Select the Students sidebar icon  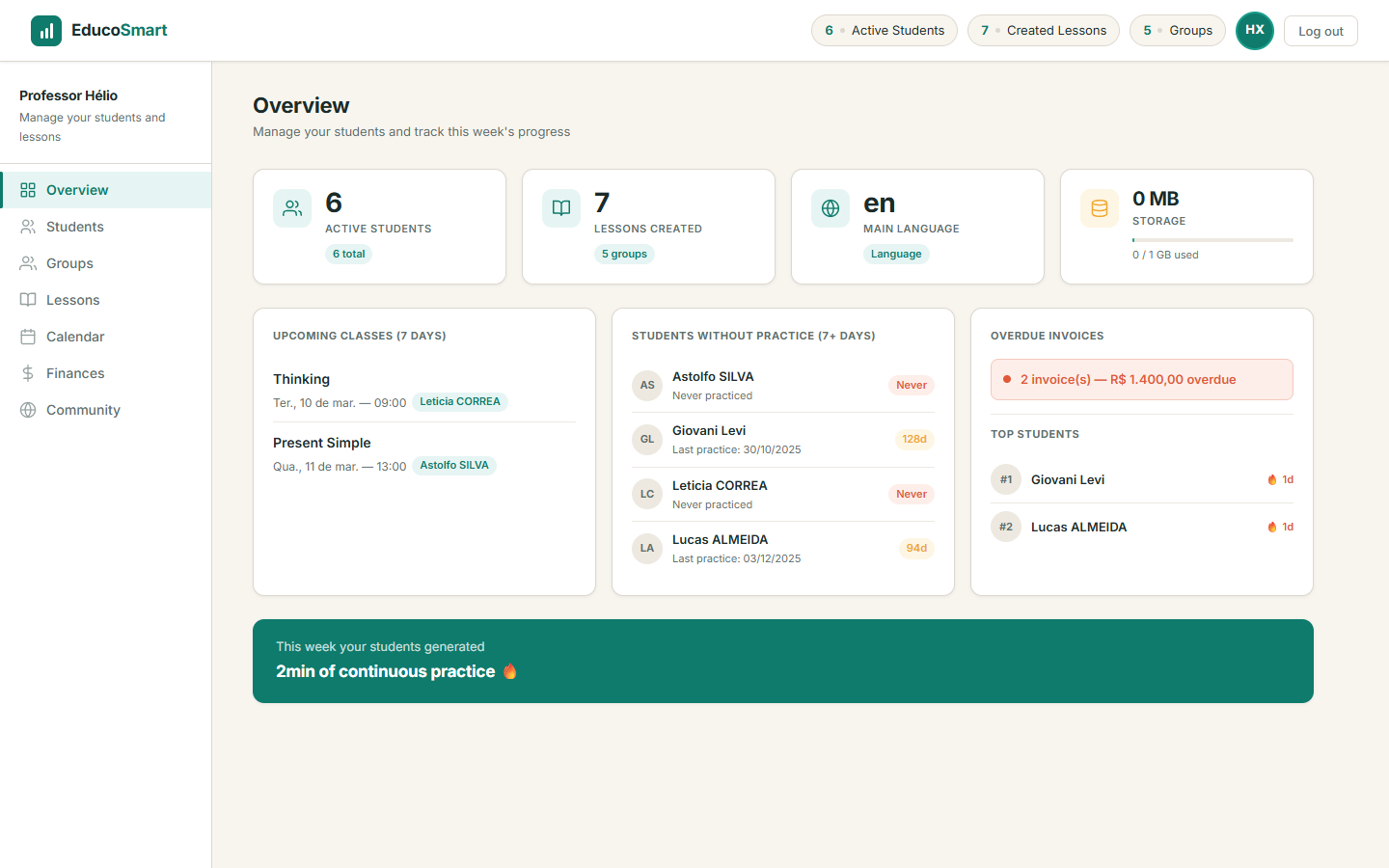[x=30, y=227]
